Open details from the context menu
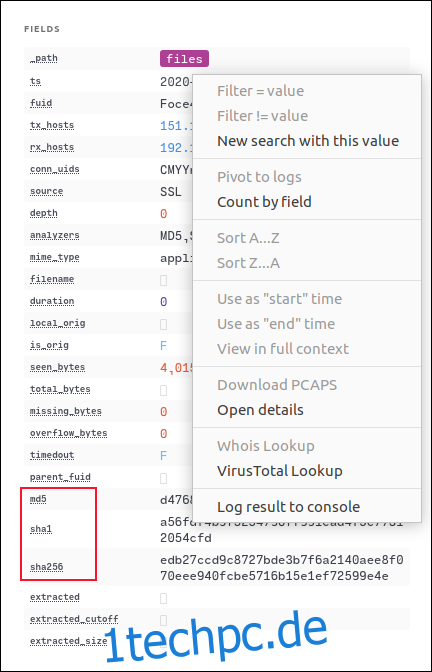Screen dimensions: 432x672 (260, 410)
